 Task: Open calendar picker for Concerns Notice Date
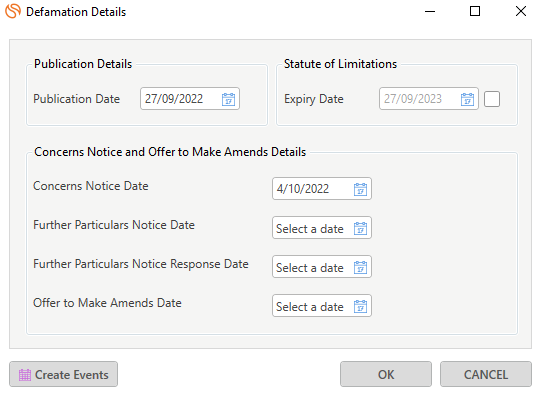click(361, 189)
